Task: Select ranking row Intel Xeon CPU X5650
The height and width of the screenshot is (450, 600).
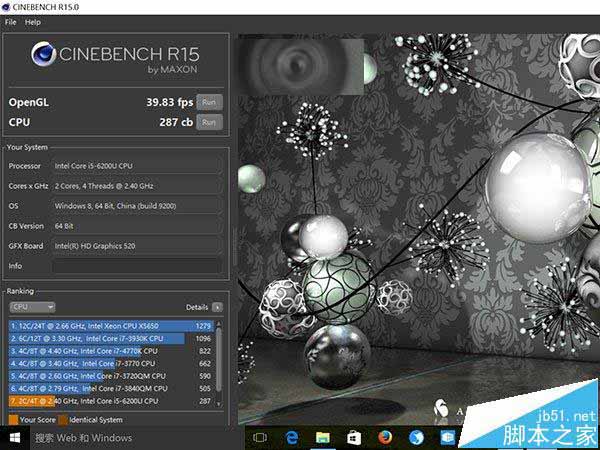Action: pyautogui.click(x=111, y=326)
